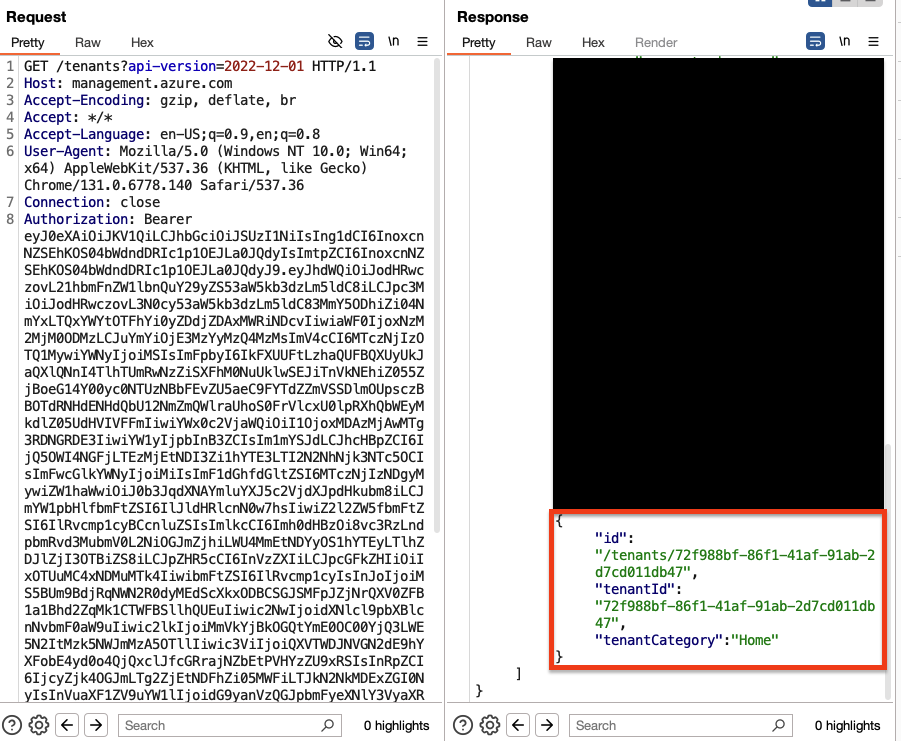Image resolution: width=901 pixels, height=741 pixels.
Task: Toggle non-printable characters \n in the Response toolbar
Action: [x=845, y=42]
